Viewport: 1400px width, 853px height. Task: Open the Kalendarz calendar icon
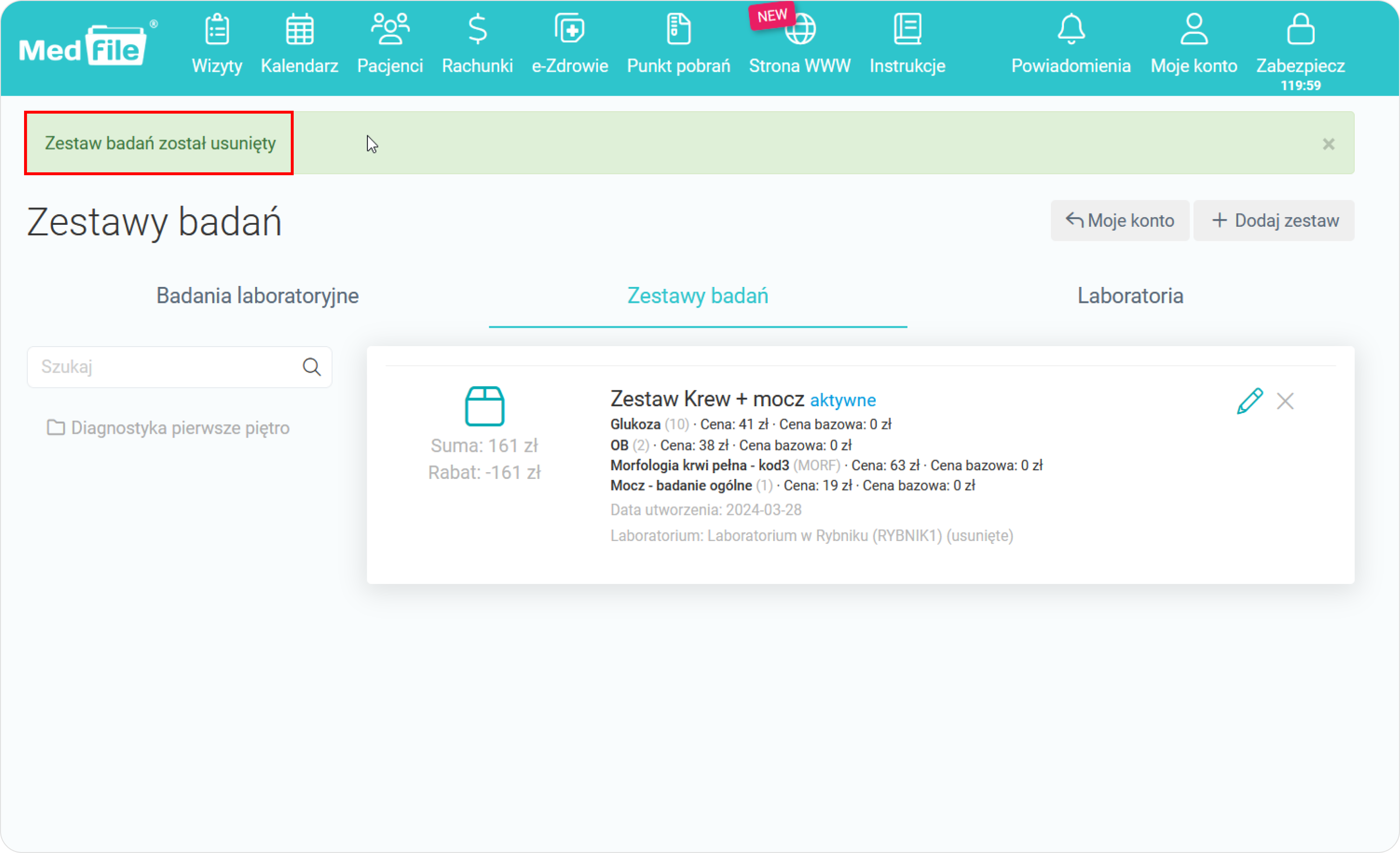[x=299, y=29]
